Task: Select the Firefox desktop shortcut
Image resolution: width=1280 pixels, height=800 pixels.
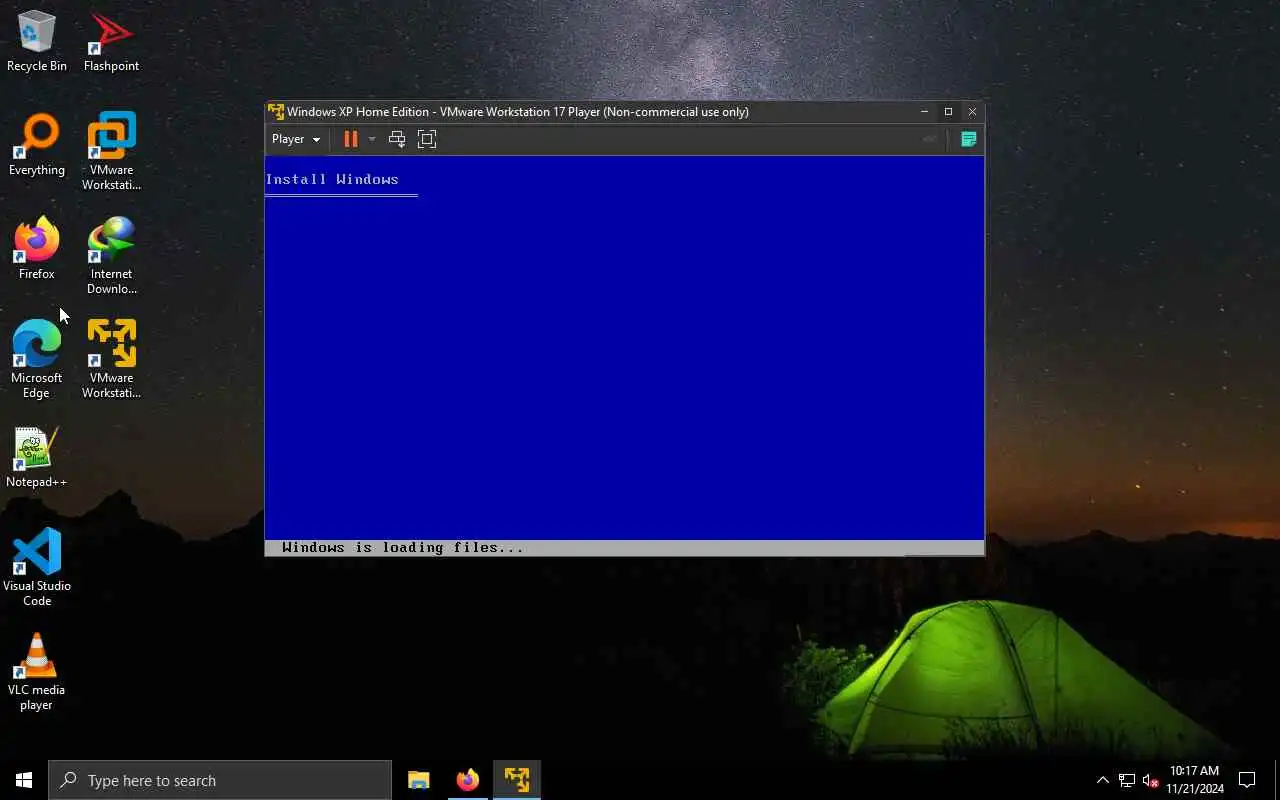Action: pyautogui.click(x=37, y=249)
